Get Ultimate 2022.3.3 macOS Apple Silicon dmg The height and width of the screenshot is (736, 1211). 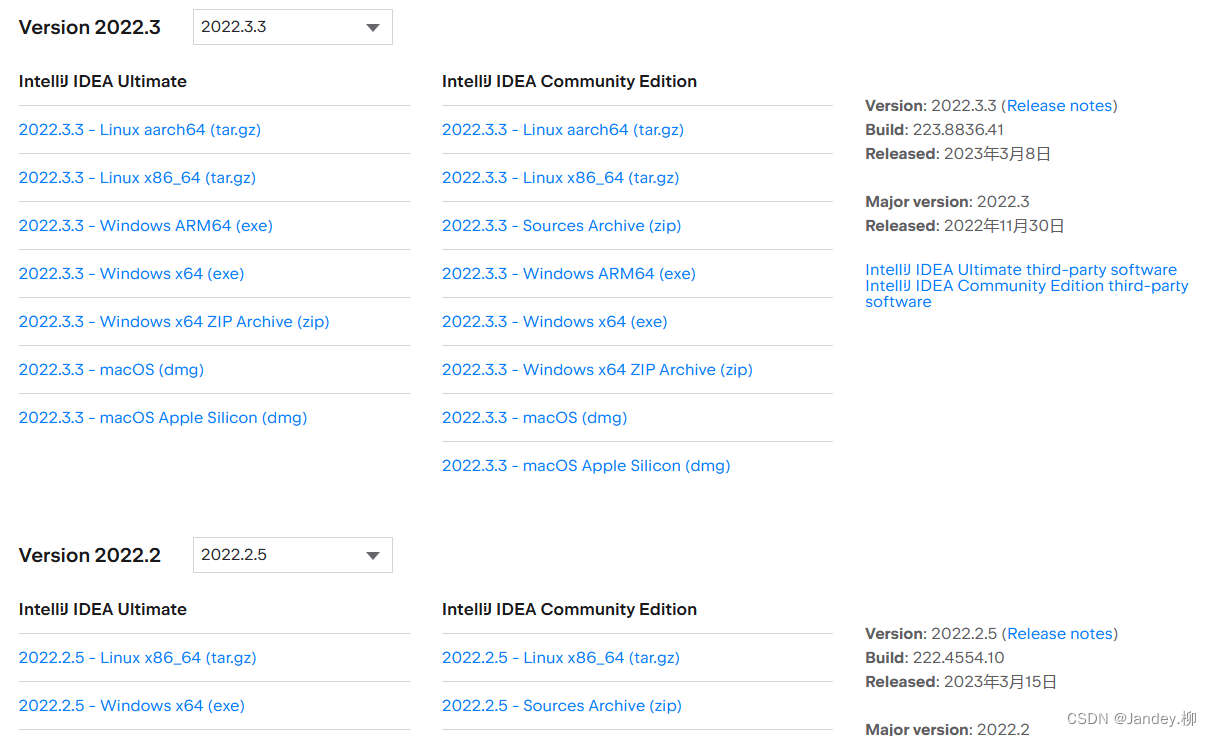point(162,418)
